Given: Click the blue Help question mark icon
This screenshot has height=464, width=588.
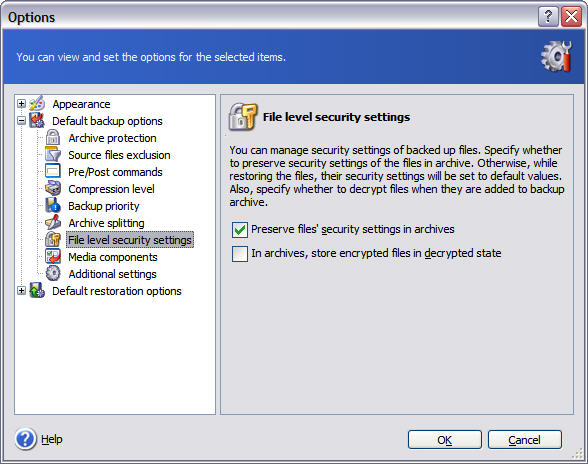Looking at the screenshot, I should coord(26,439).
